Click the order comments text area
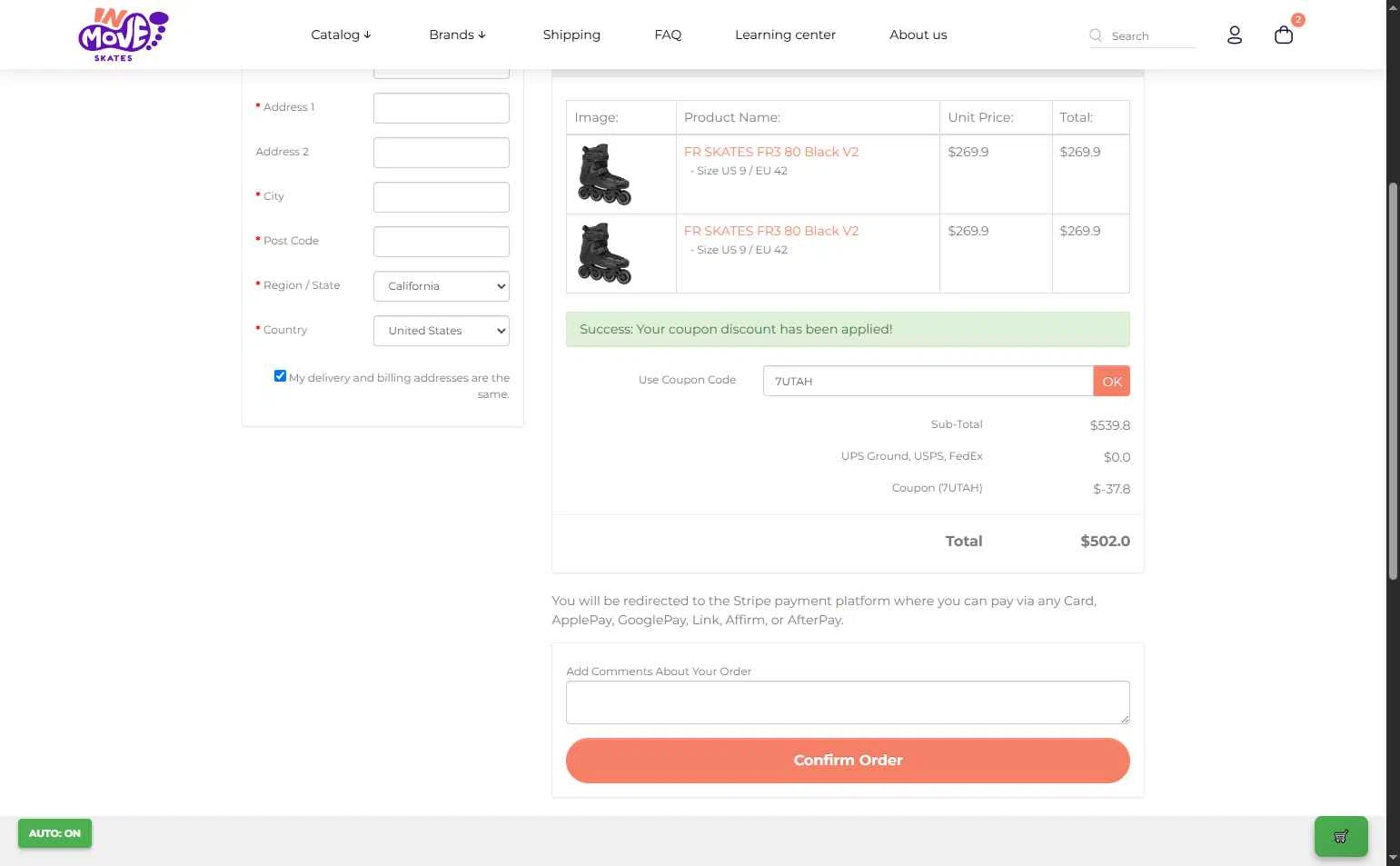1400x866 pixels. coord(848,702)
